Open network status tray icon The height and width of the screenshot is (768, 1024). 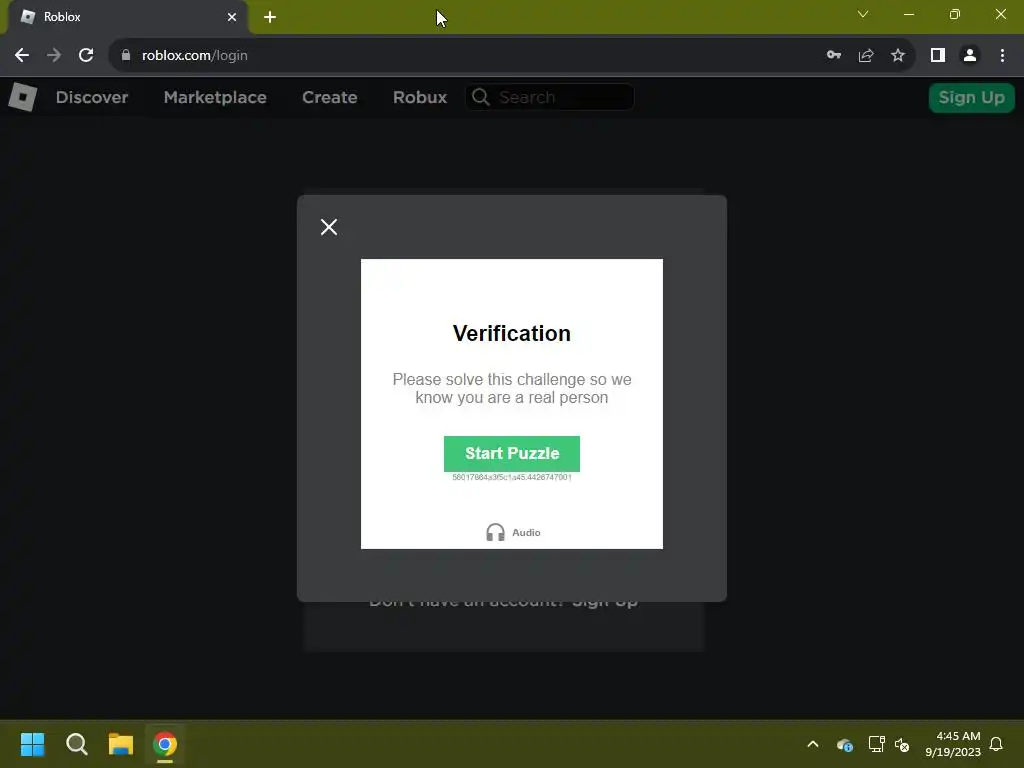[x=876, y=744]
